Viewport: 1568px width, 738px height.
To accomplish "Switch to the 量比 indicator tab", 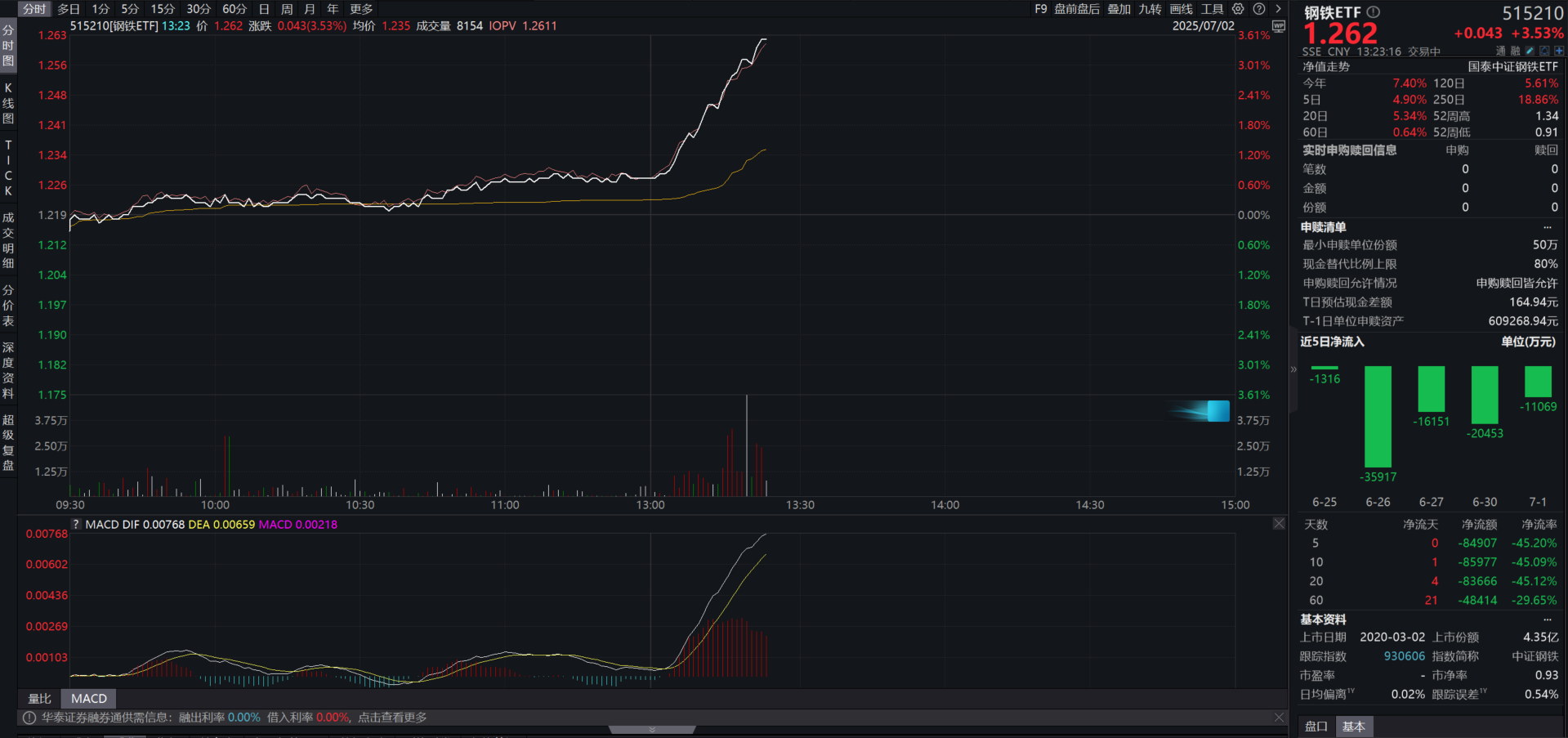I will [39, 699].
